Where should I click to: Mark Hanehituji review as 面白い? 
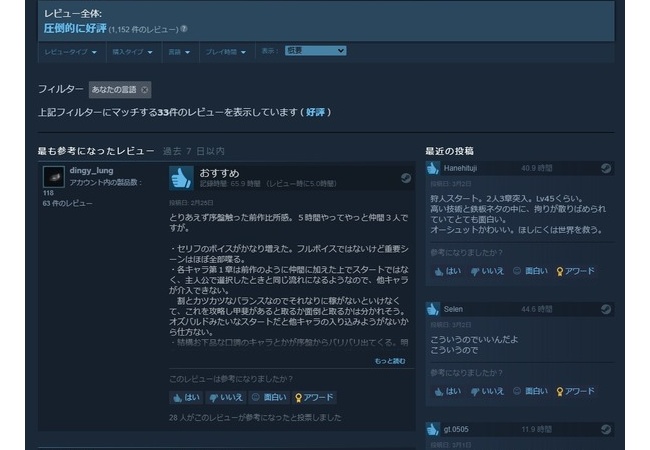(x=530, y=271)
